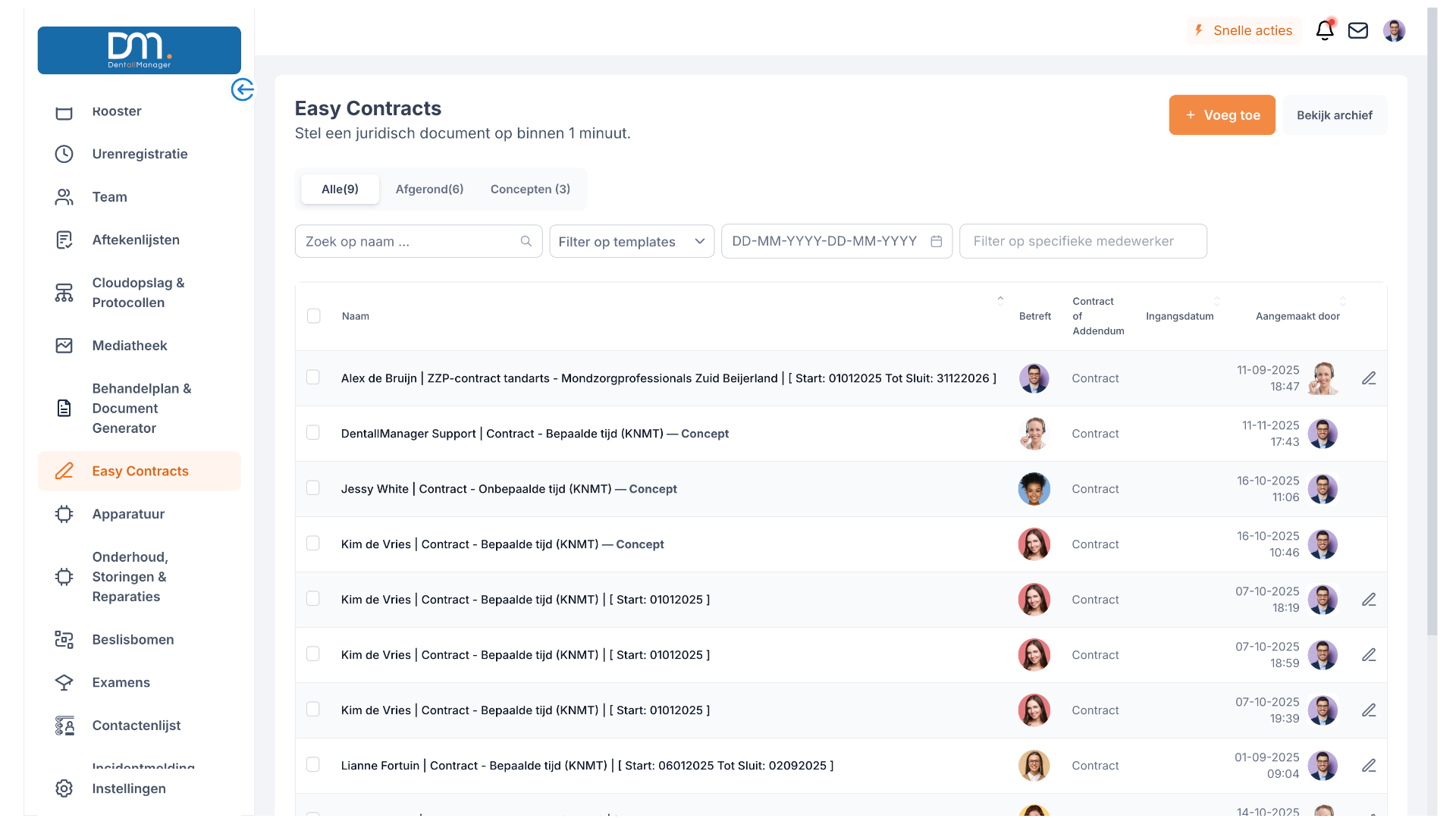Click the Voeg toe button
This screenshot has width=1456, height=818.
[x=1222, y=114]
